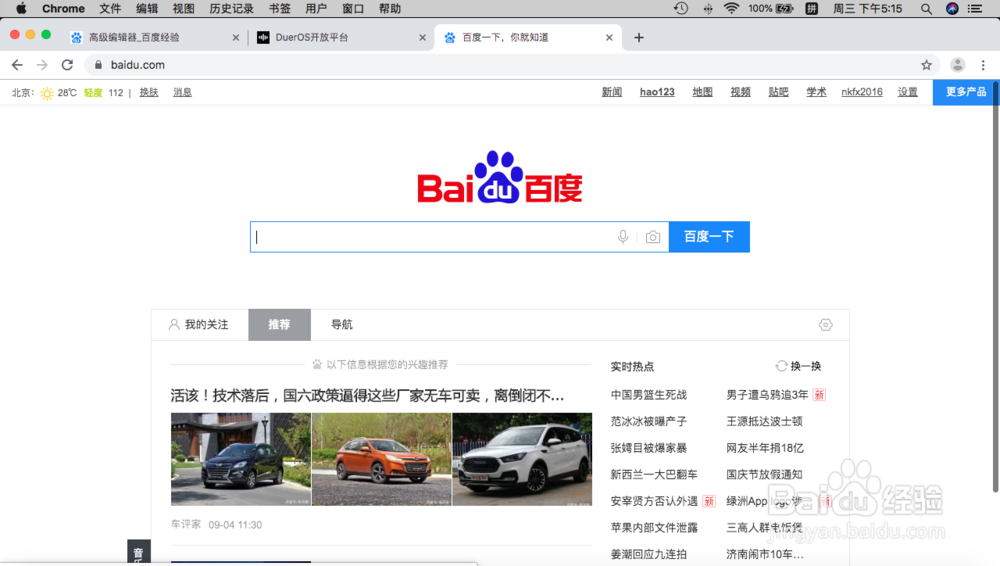
Task: Open the Apple menu
Action: click(x=21, y=8)
